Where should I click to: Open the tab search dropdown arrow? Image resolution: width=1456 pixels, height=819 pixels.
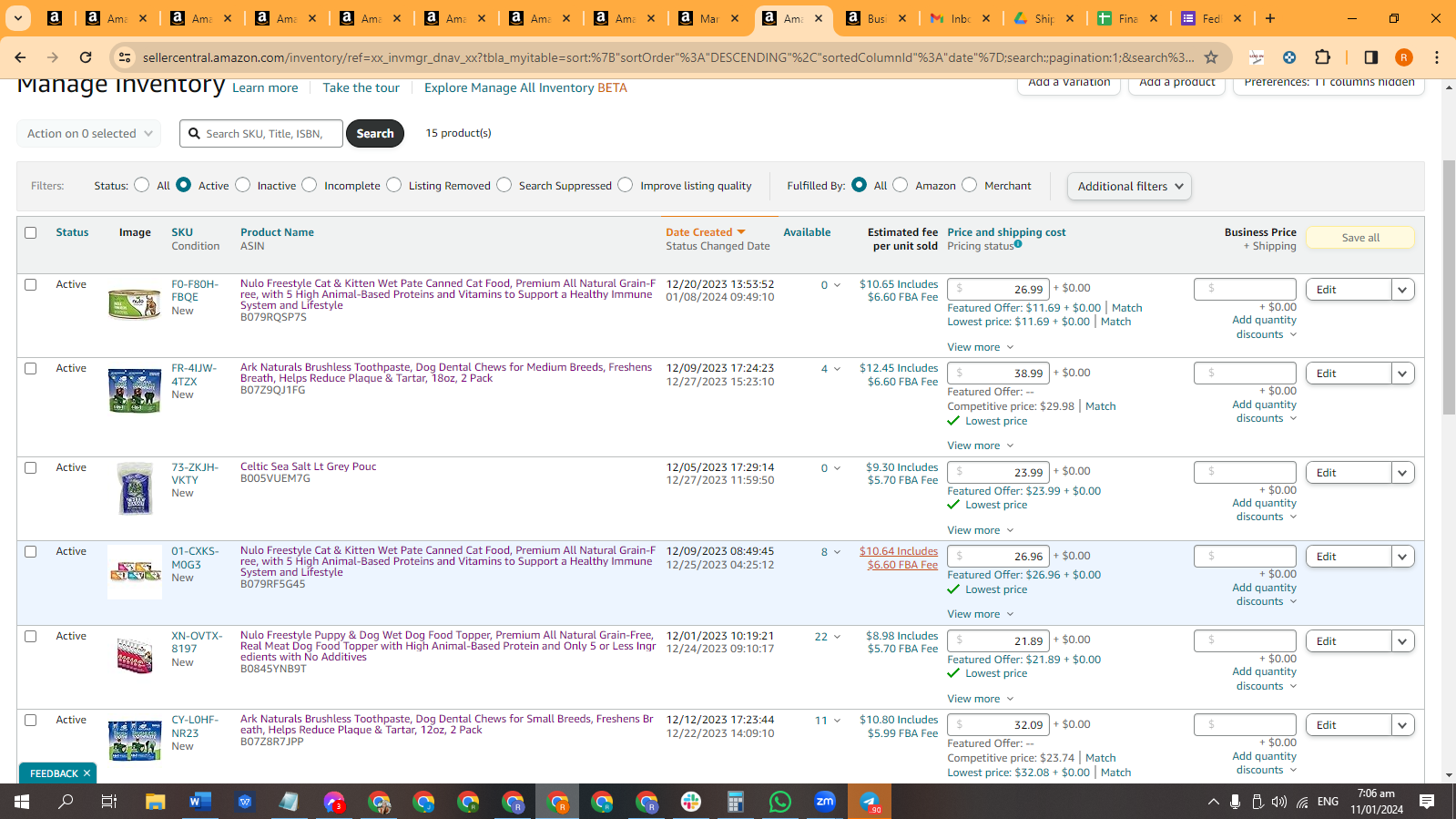point(18,18)
